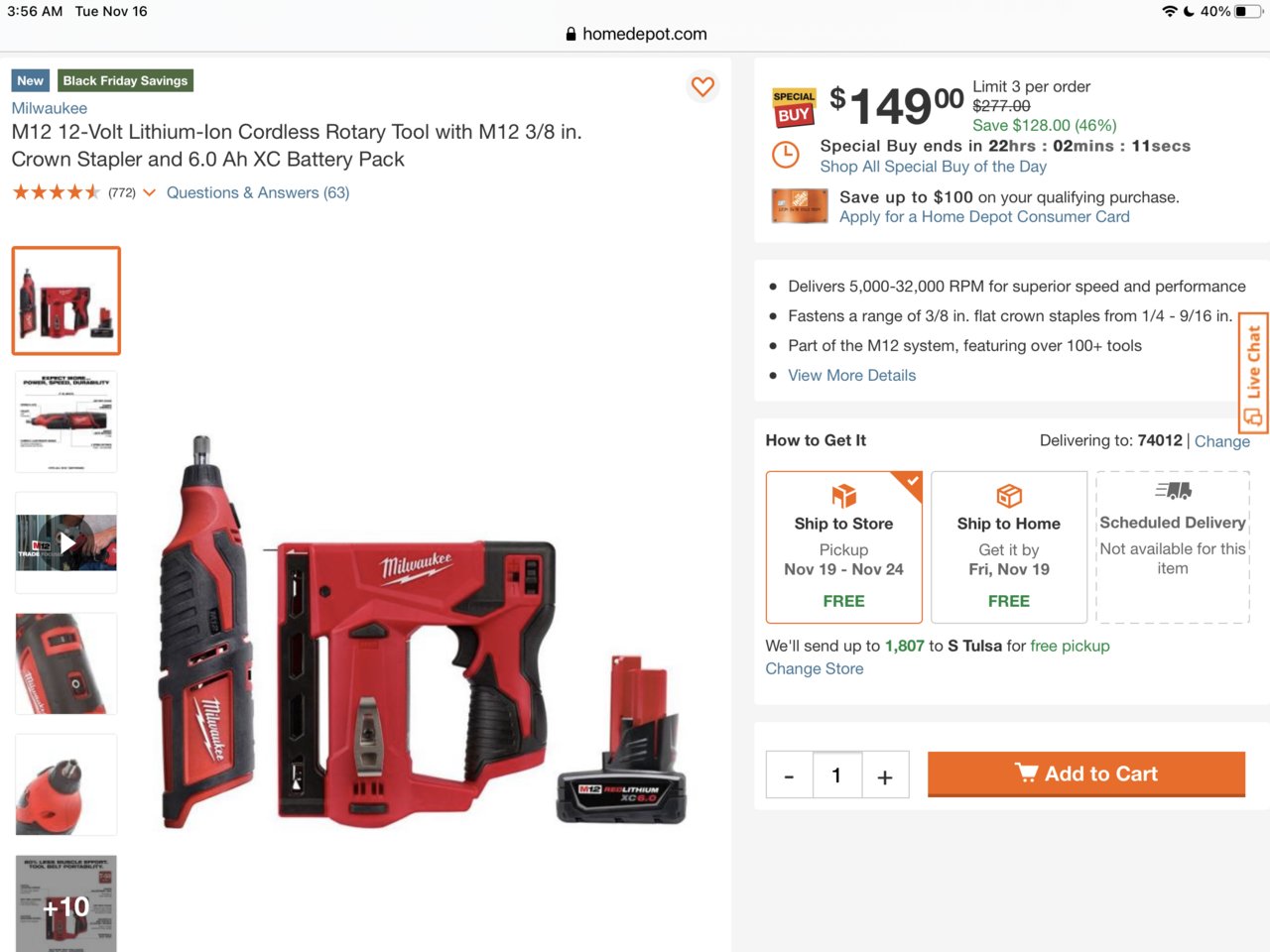
Task: Play the product video thumbnail
Action: (x=66, y=542)
